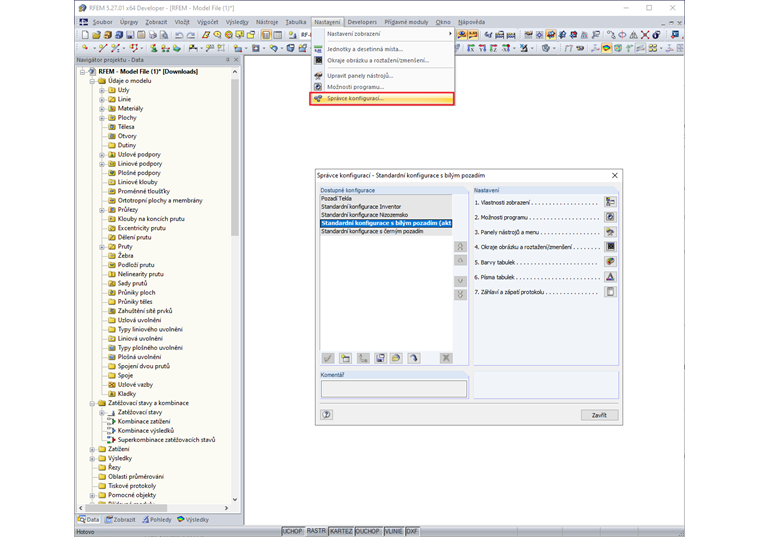This screenshot has height=537, width=760.
Task: Select Tiskové protokoly tree item
Action: 132,486
